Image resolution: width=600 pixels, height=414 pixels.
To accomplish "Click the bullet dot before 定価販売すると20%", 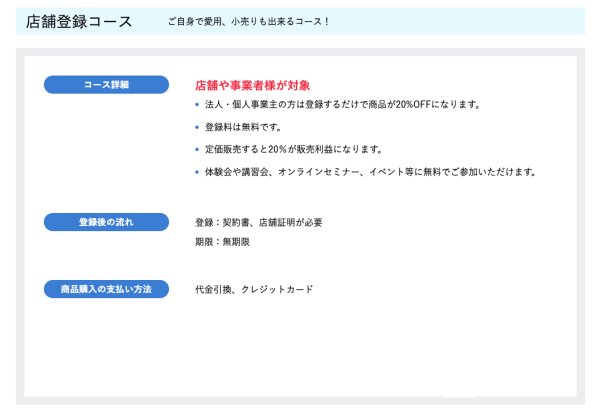I will pyautogui.click(x=197, y=149).
